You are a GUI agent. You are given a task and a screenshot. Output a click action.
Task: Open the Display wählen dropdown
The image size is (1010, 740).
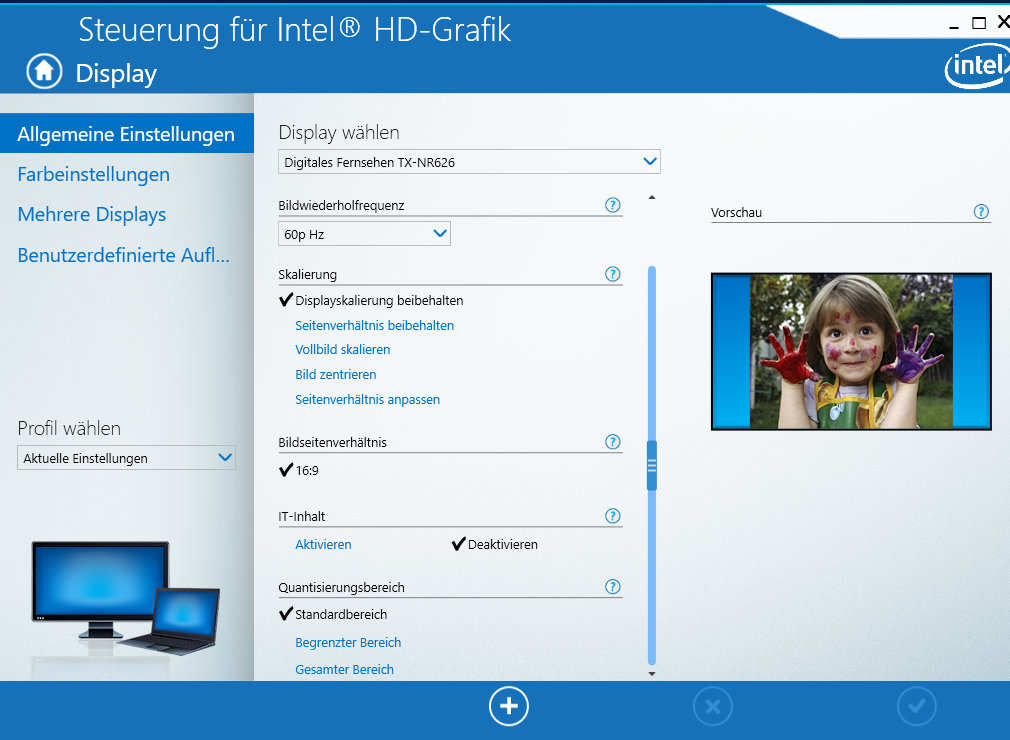(x=470, y=162)
